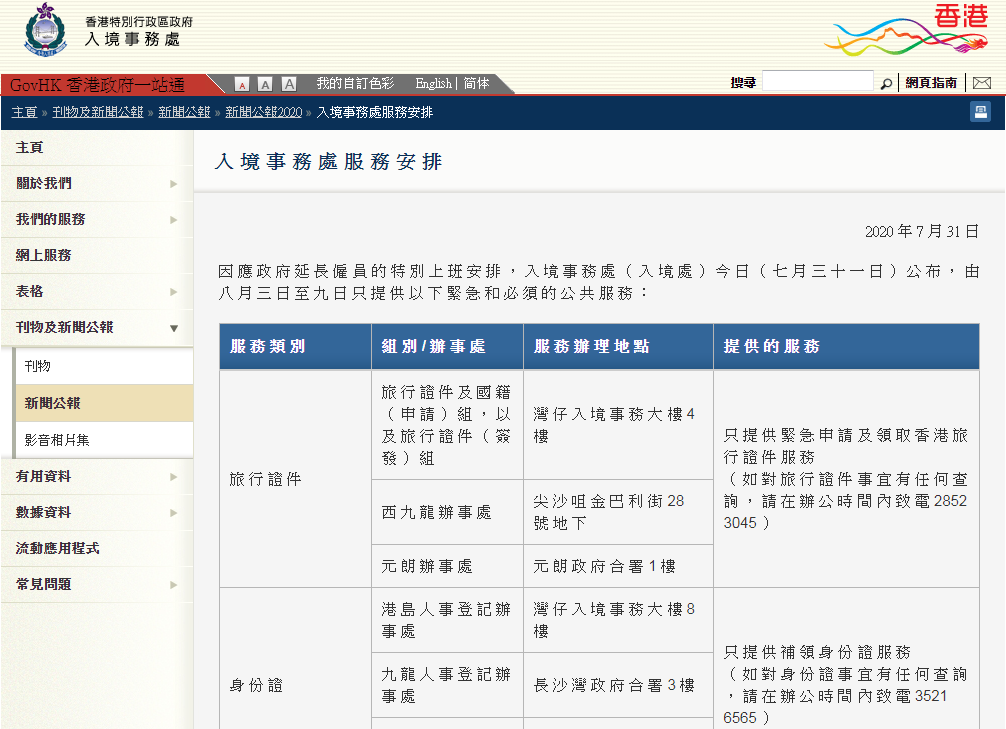This screenshot has height=729, width=1006.
Task: Select the smallest text size icon
Action: pos(242,84)
